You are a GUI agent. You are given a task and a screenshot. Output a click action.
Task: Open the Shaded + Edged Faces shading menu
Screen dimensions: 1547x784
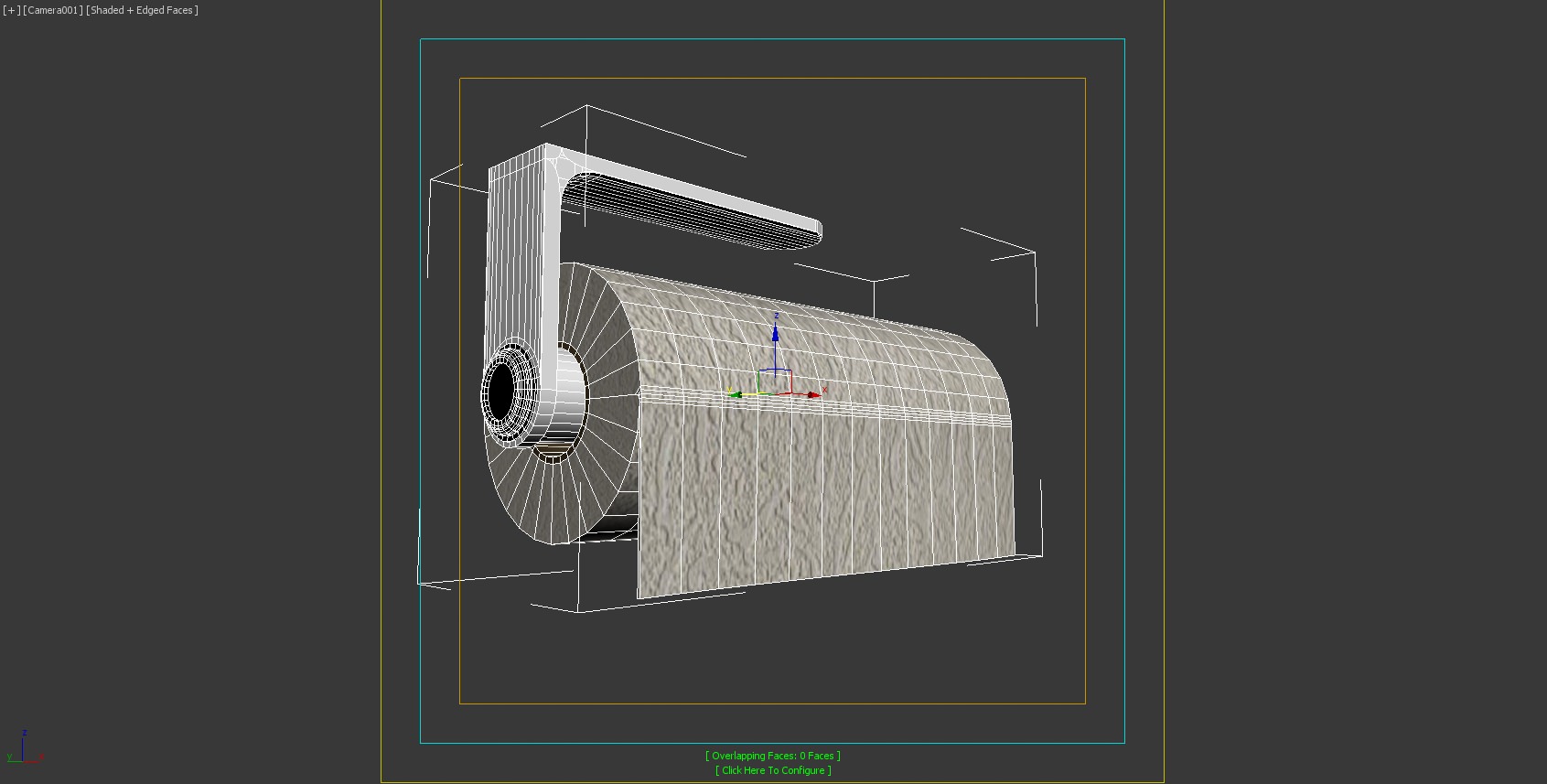coord(142,10)
